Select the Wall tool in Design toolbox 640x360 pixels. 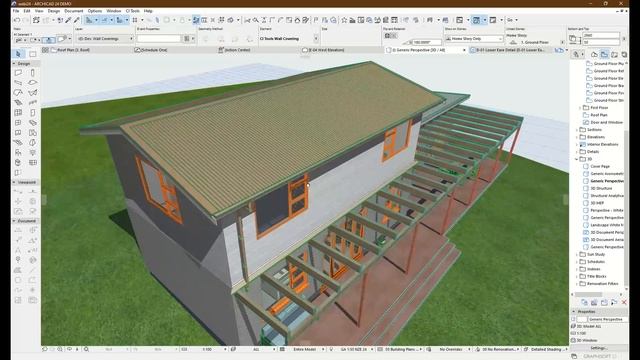18,73
